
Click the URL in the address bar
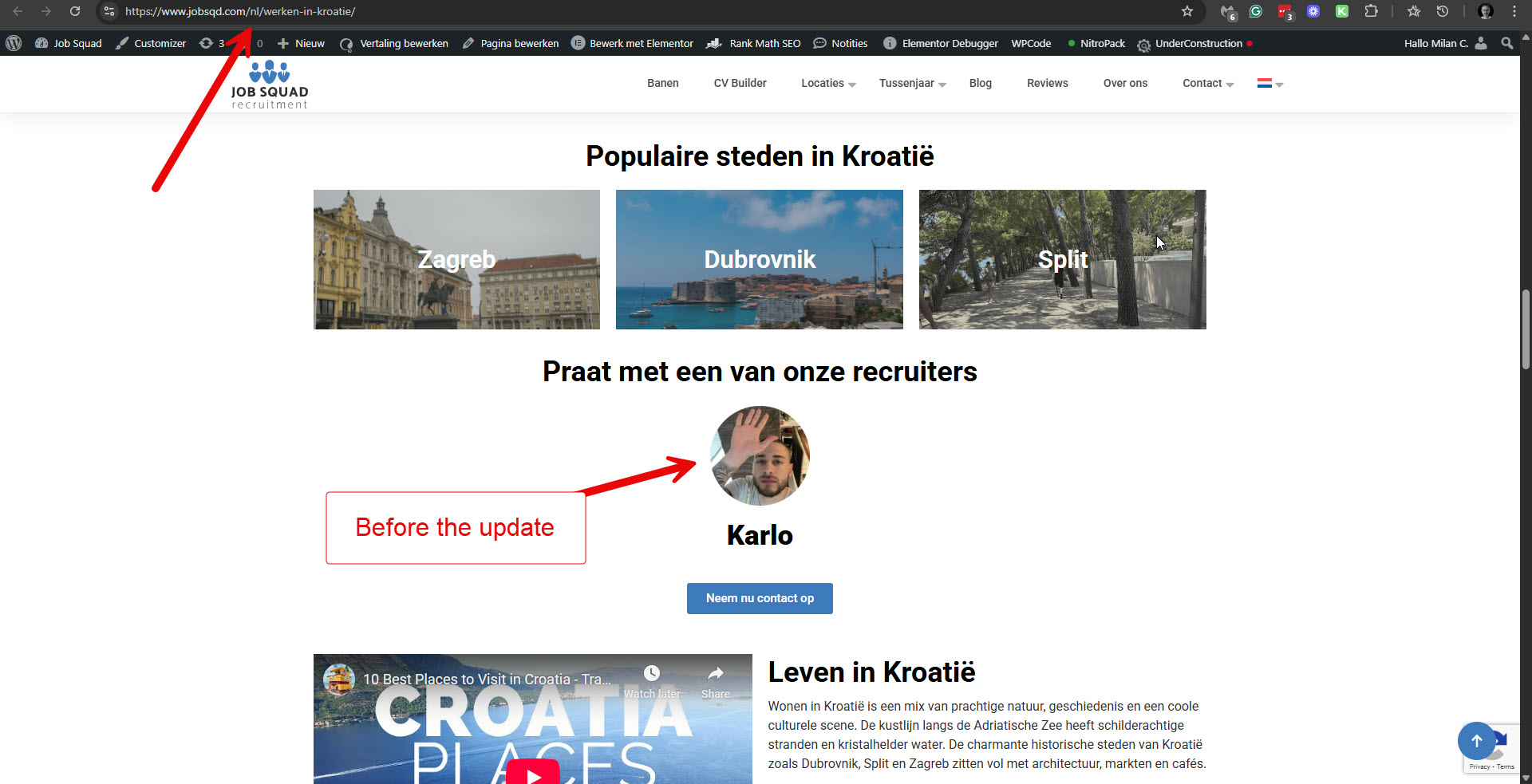(x=240, y=11)
